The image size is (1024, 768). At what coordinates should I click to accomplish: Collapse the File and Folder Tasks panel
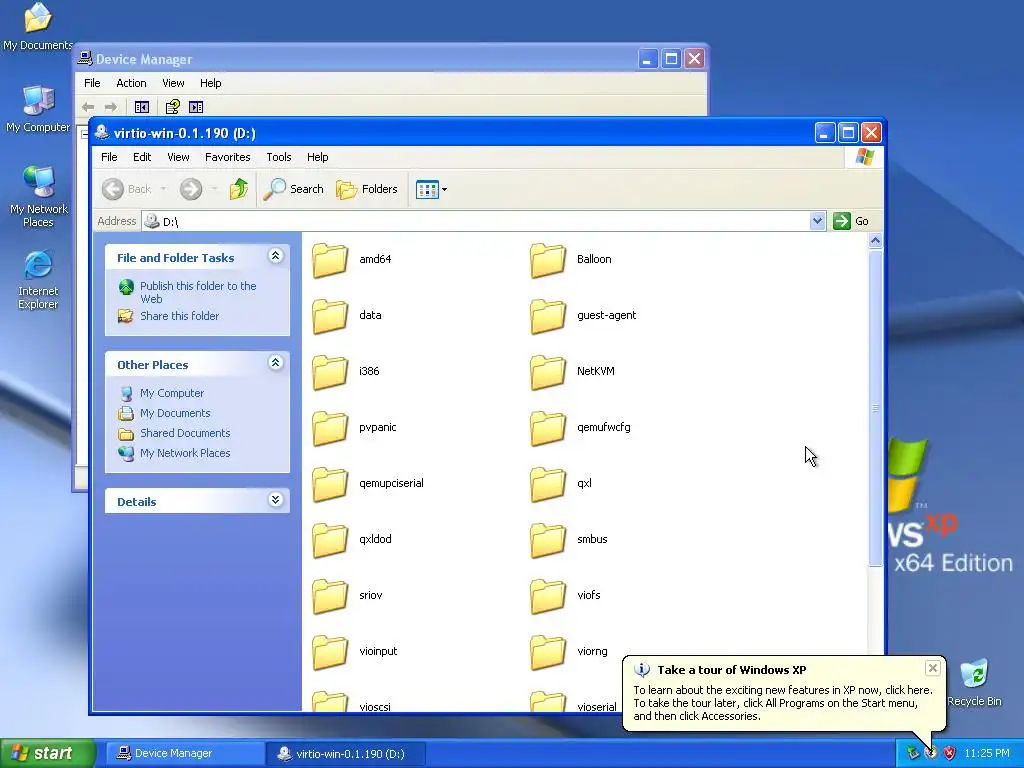coord(276,256)
